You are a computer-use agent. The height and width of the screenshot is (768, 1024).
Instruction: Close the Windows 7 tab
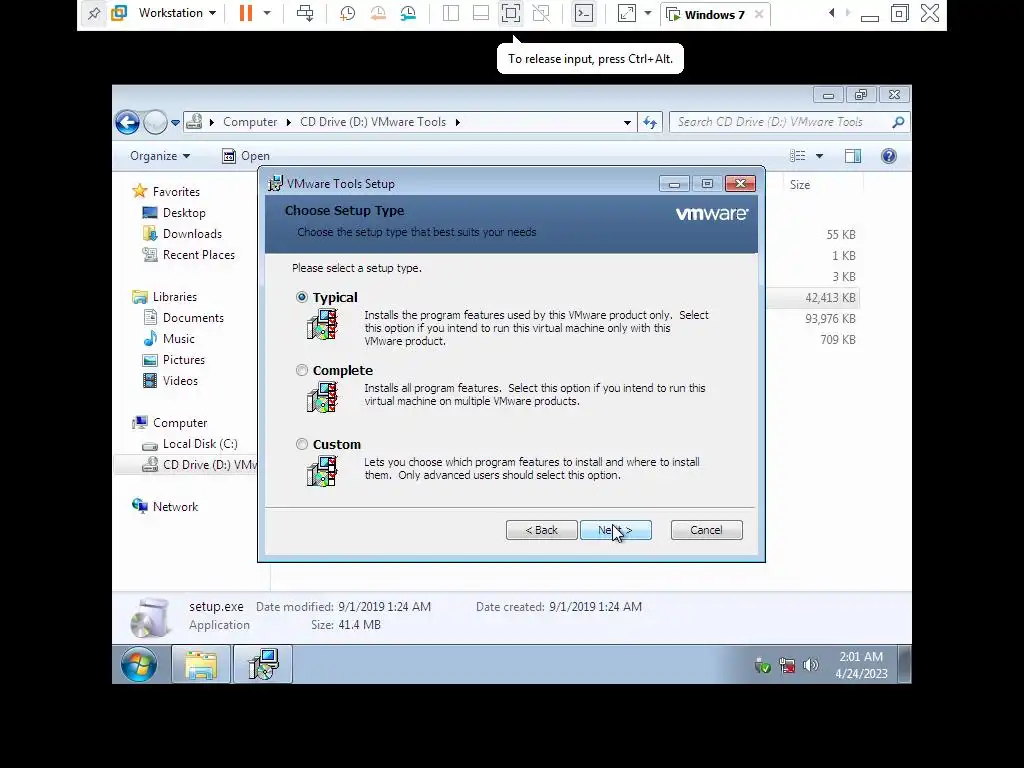click(x=759, y=14)
